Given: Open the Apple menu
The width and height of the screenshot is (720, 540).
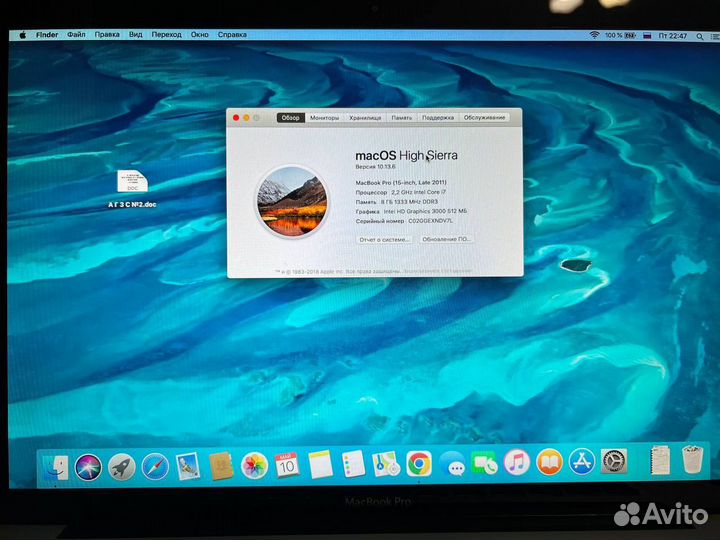Looking at the screenshot, I should tap(22, 35).
